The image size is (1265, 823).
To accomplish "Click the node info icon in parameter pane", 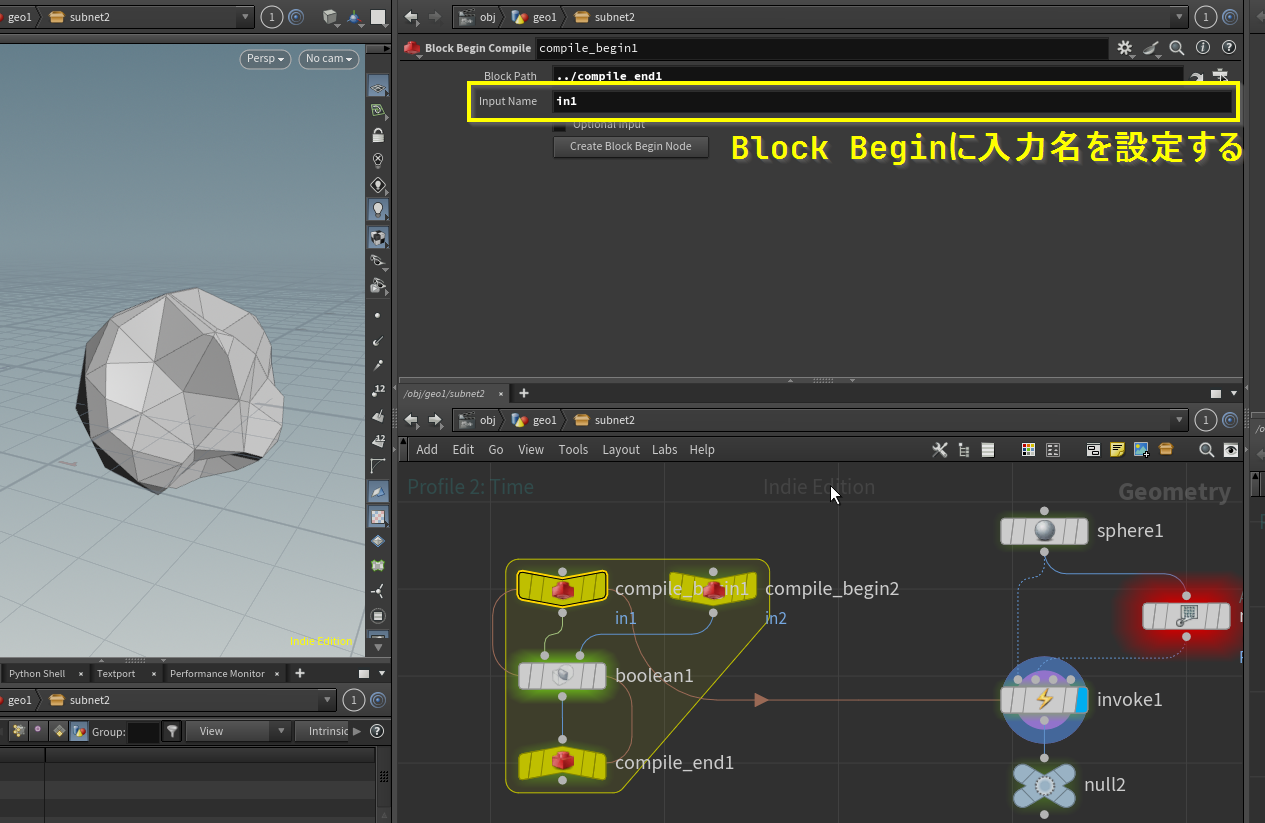I will click(x=1203, y=47).
